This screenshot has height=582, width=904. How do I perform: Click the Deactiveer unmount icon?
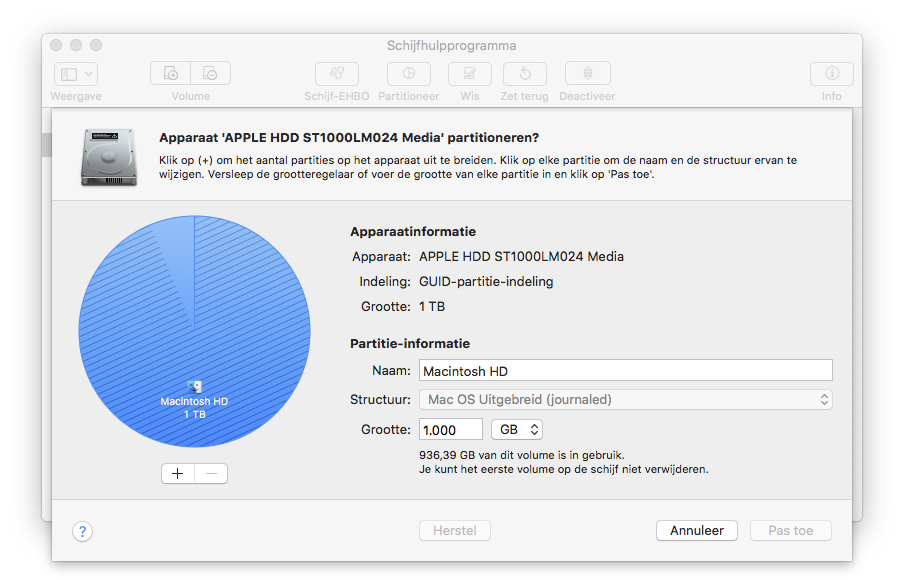click(587, 73)
